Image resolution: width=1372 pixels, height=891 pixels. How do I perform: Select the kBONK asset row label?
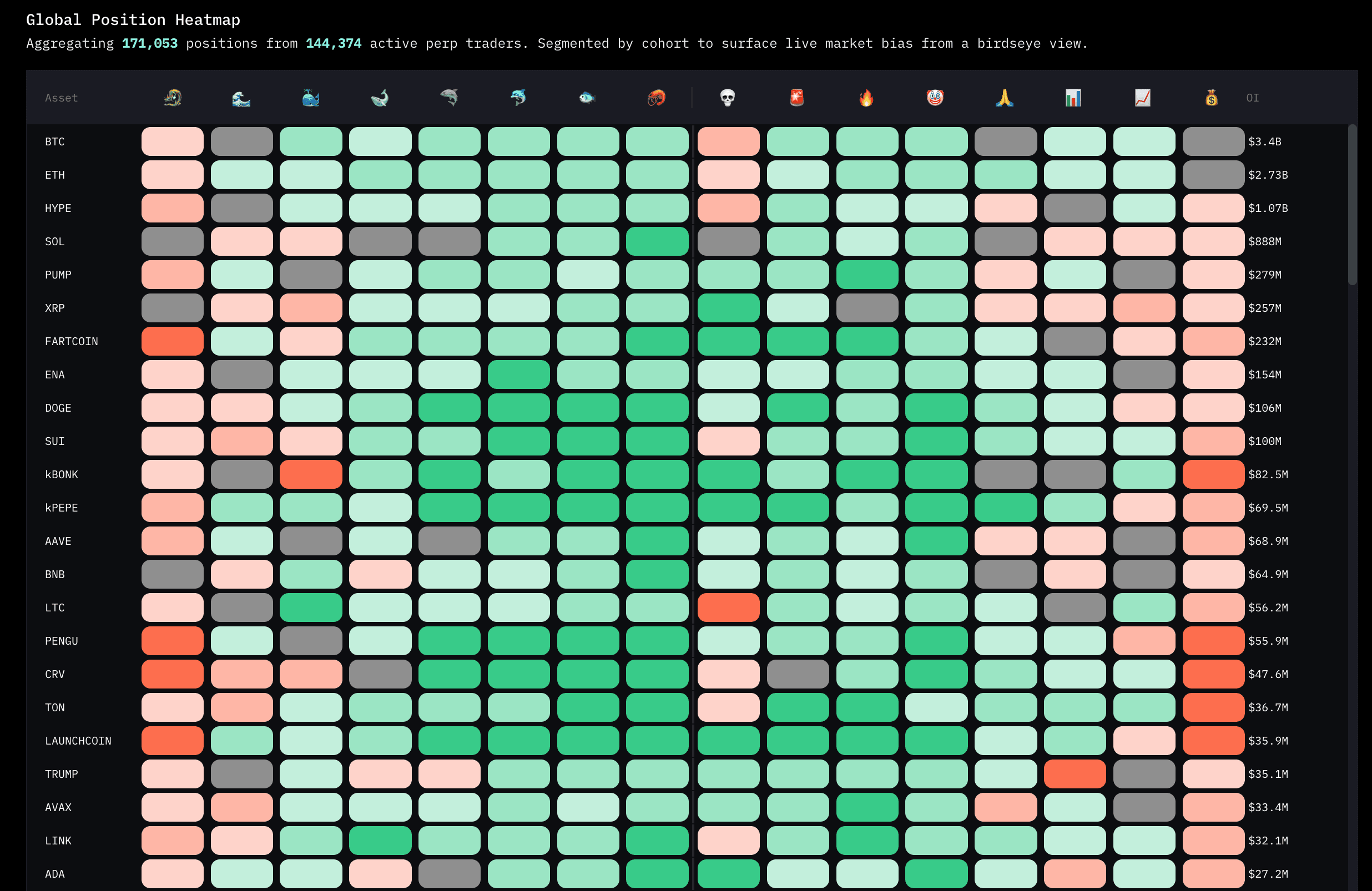[62, 474]
